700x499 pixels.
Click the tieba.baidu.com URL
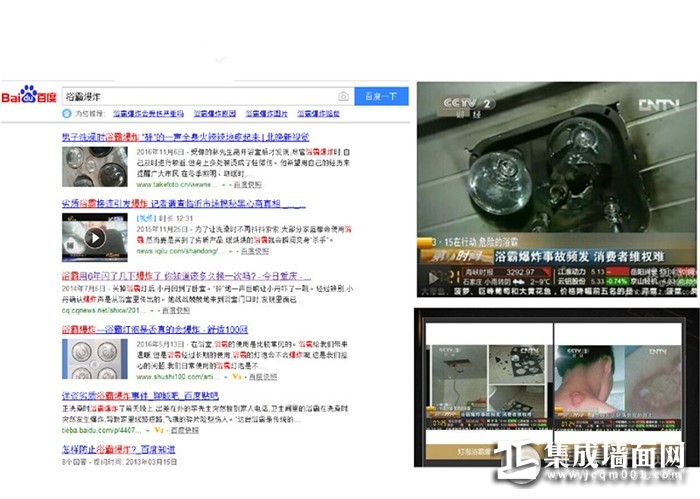102,430
